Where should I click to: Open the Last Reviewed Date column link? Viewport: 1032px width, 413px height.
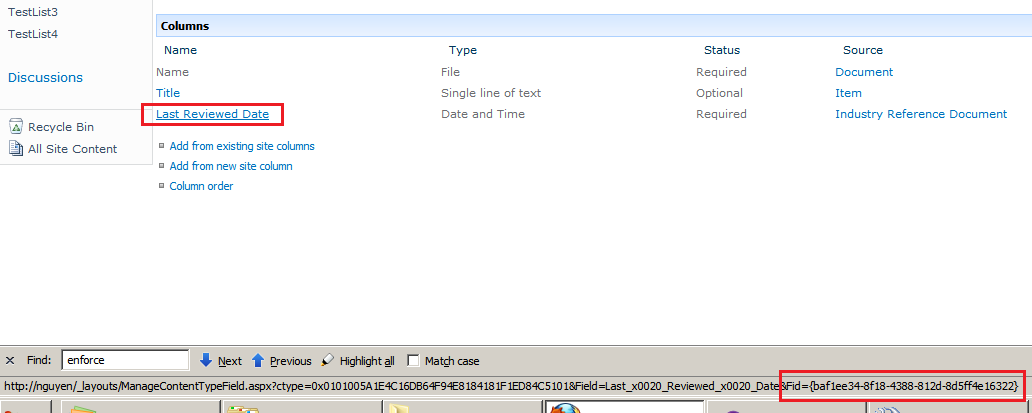(212, 114)
